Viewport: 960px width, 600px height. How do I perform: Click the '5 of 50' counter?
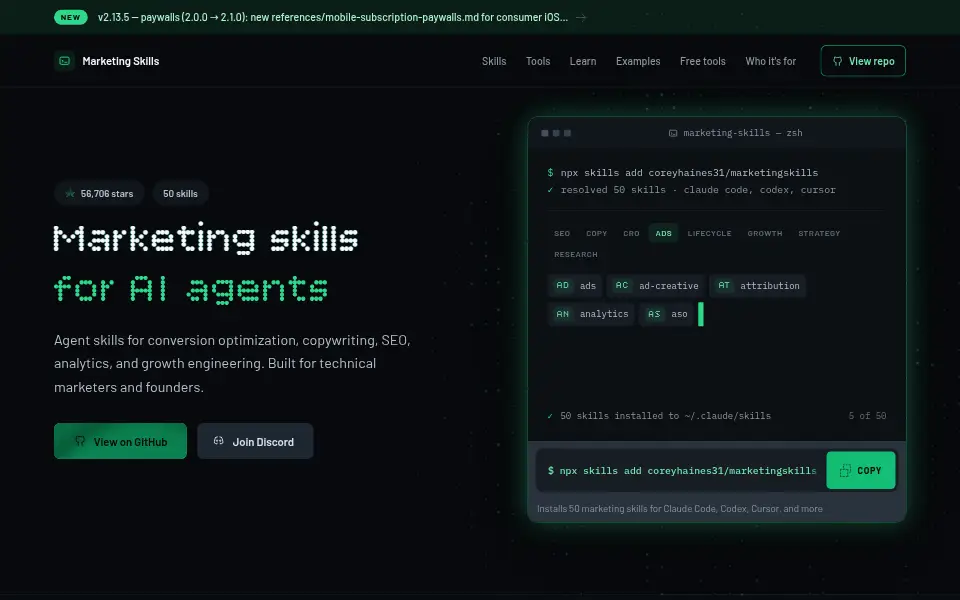point(867,416)
